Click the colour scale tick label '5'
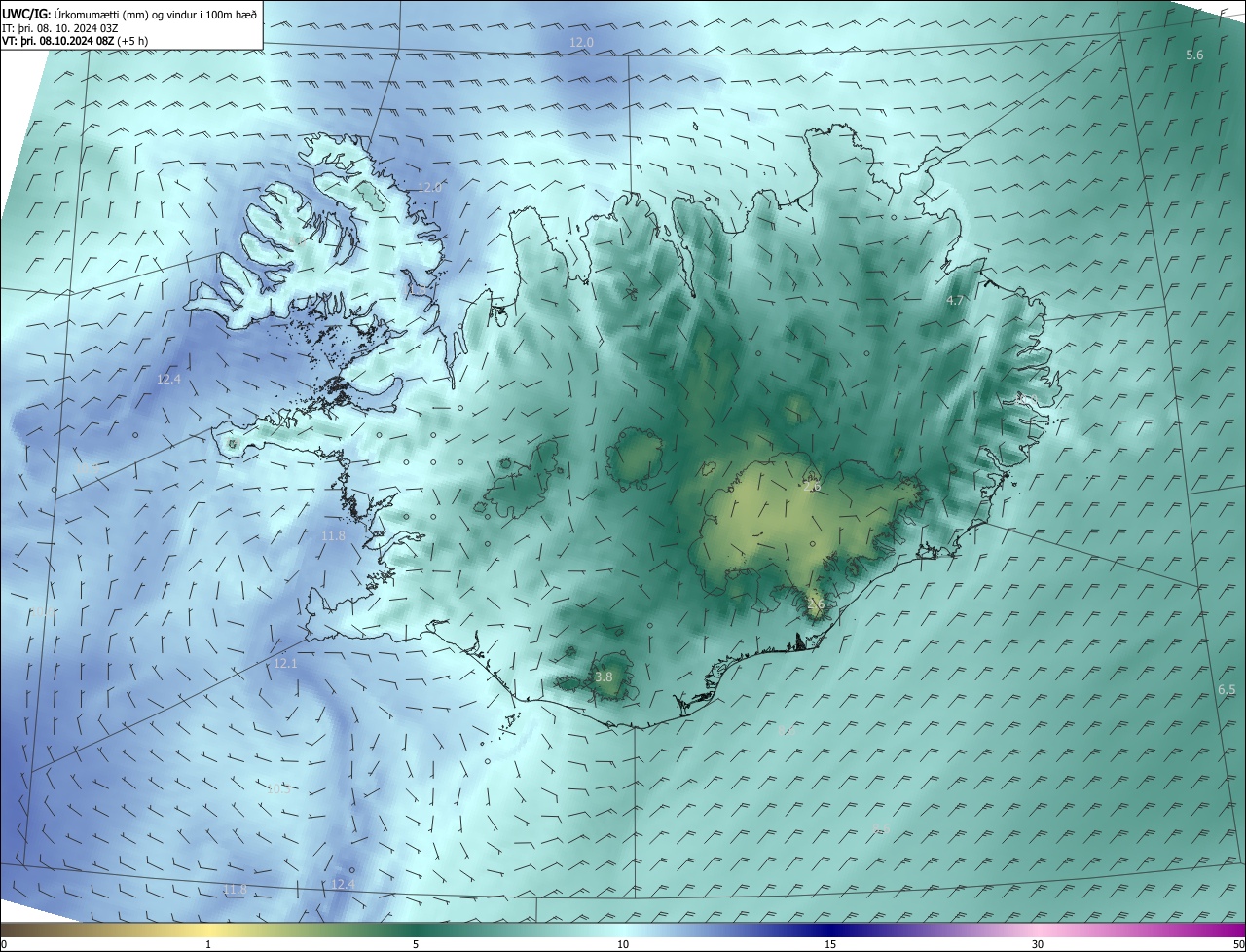This screenshot has height=952, width=1246. tap(416, 945)
